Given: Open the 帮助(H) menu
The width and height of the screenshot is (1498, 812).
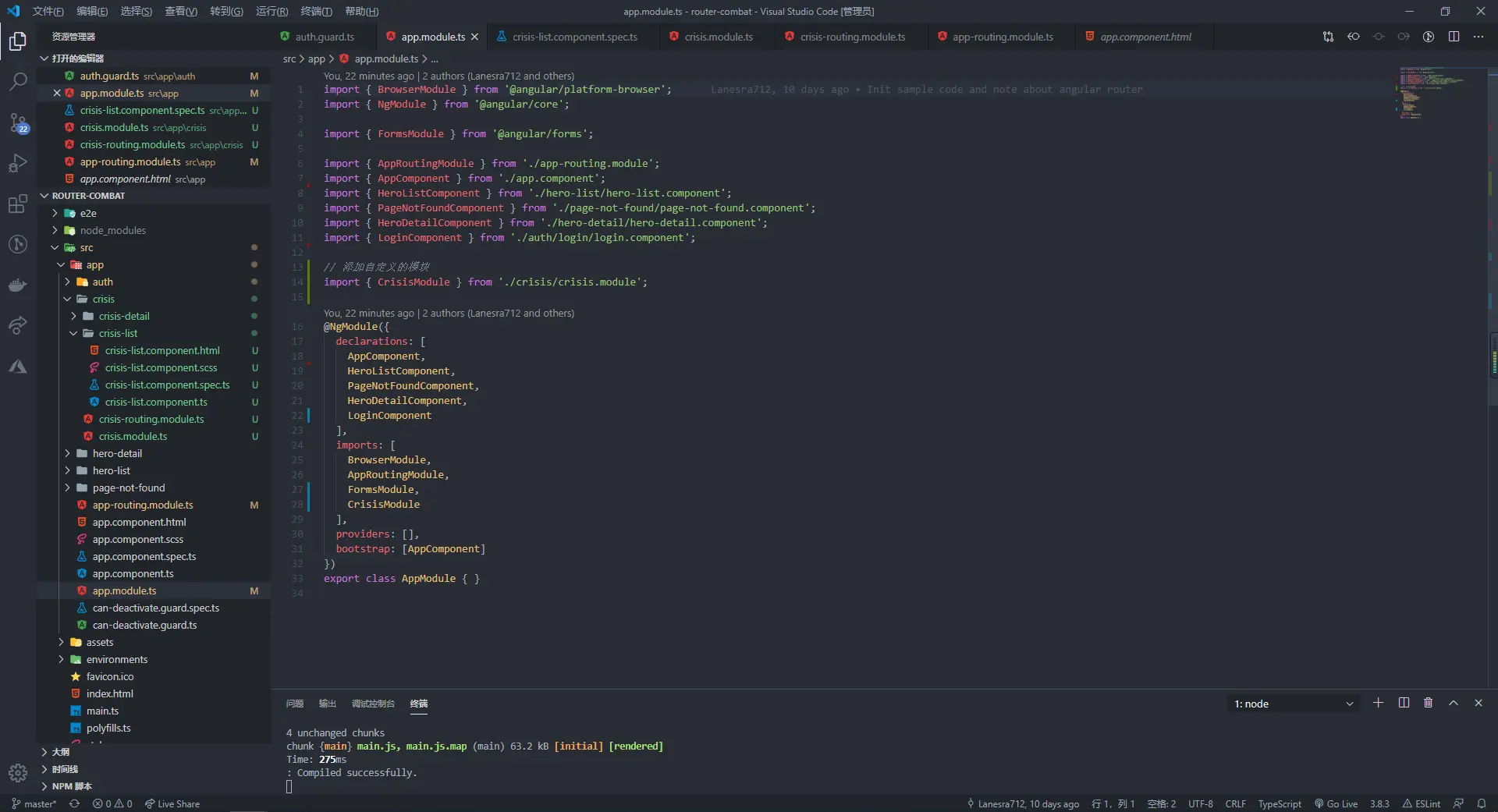Looking at the screenshot, I should (x=361, y=11).
